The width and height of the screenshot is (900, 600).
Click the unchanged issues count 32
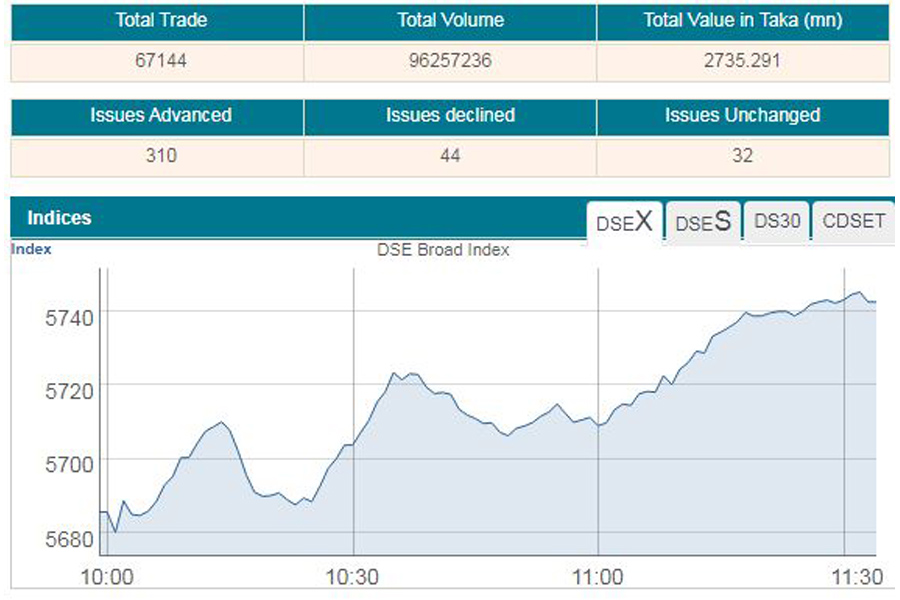(742, 155)
